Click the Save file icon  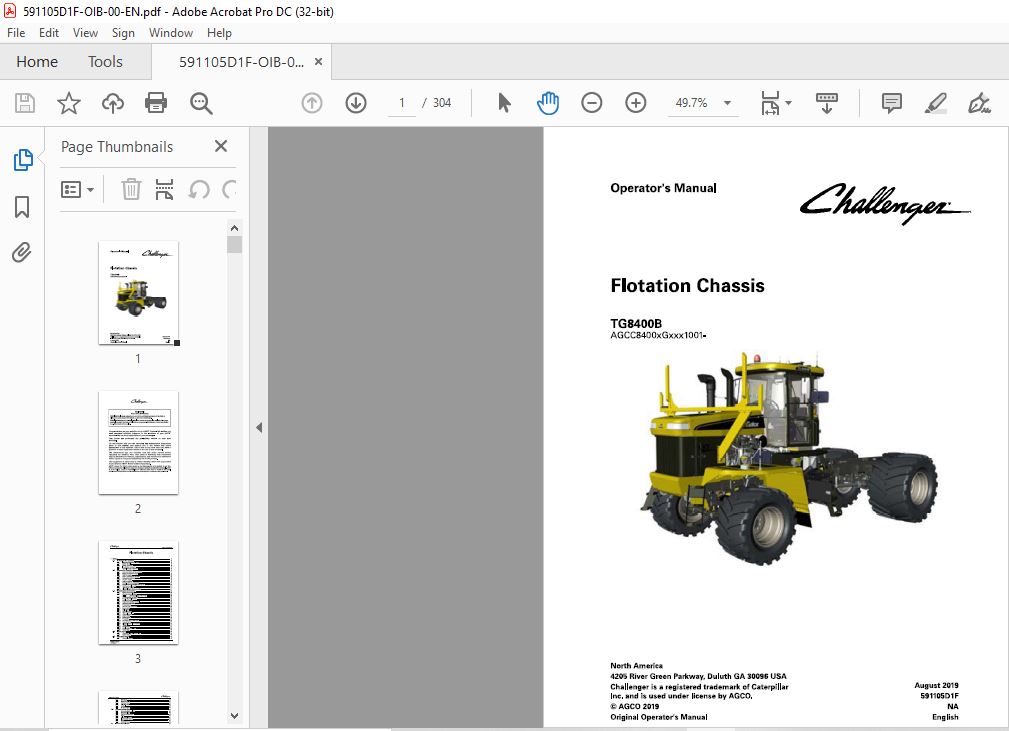point(25,103)
